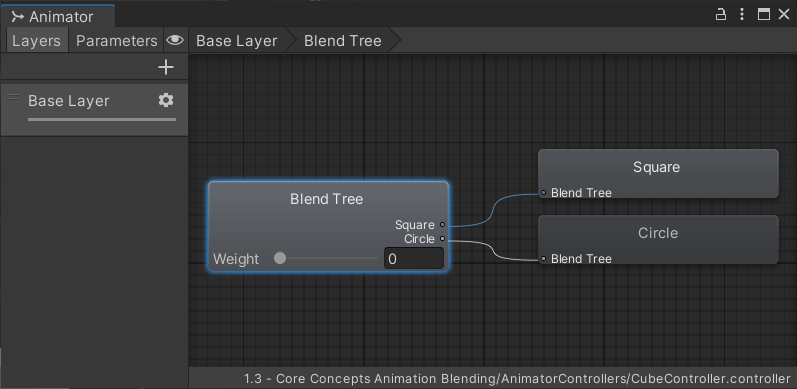797x389 pixels.
Task: Open Base Layer gear settings
Action: point(166,100)
